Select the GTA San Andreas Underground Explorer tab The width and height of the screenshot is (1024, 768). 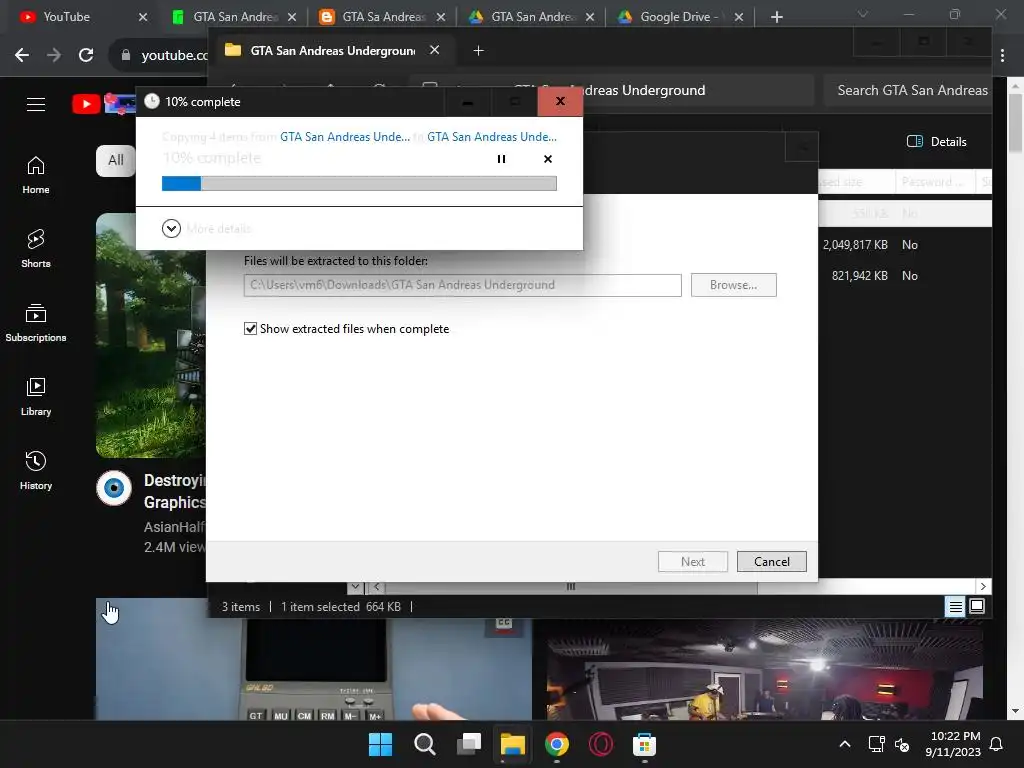coord(333,50)
